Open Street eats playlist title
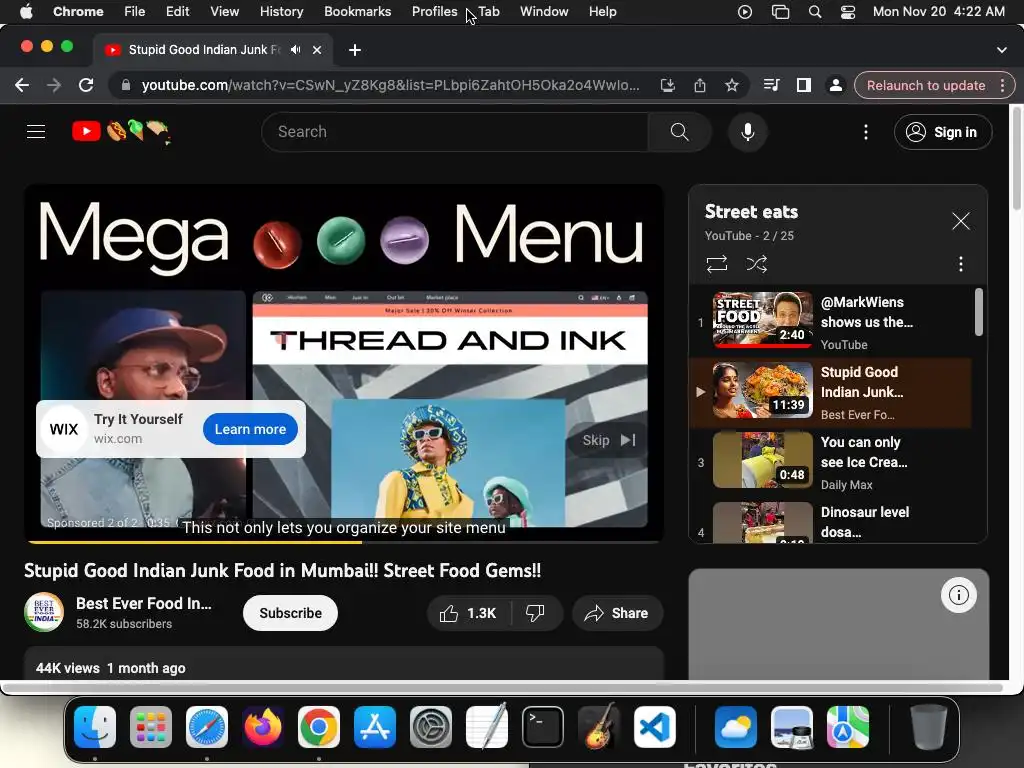Screen dimensions: 1024x768 tap(751, 212)
